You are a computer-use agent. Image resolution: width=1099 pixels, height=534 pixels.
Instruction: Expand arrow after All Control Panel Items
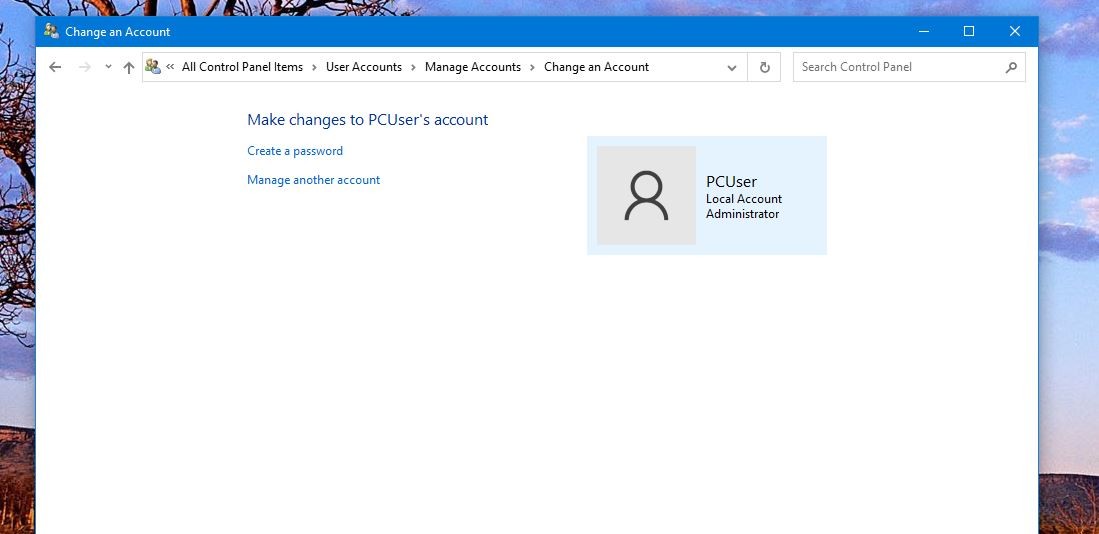(x=314, y=67)
